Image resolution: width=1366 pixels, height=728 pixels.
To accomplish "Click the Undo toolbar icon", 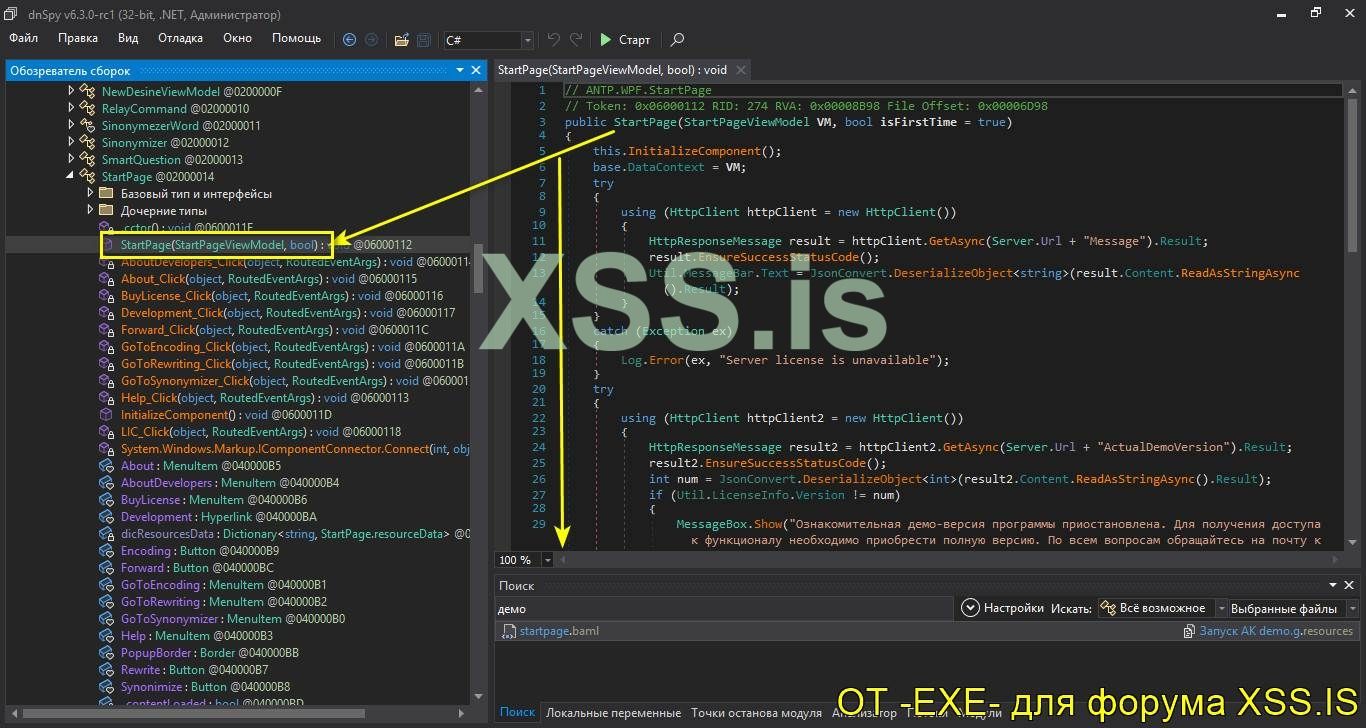I will pyautogui.click(x=554, y=40).
